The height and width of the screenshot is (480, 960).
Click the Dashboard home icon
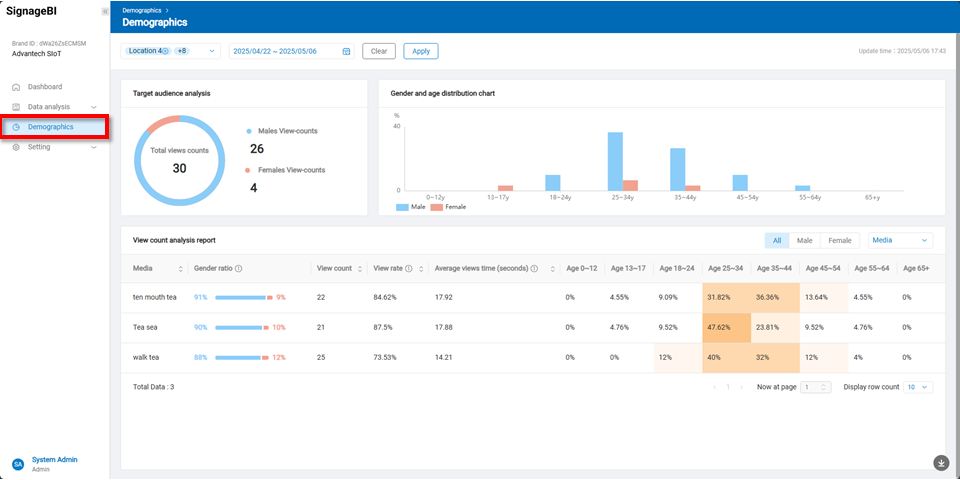tap(17, 87)
